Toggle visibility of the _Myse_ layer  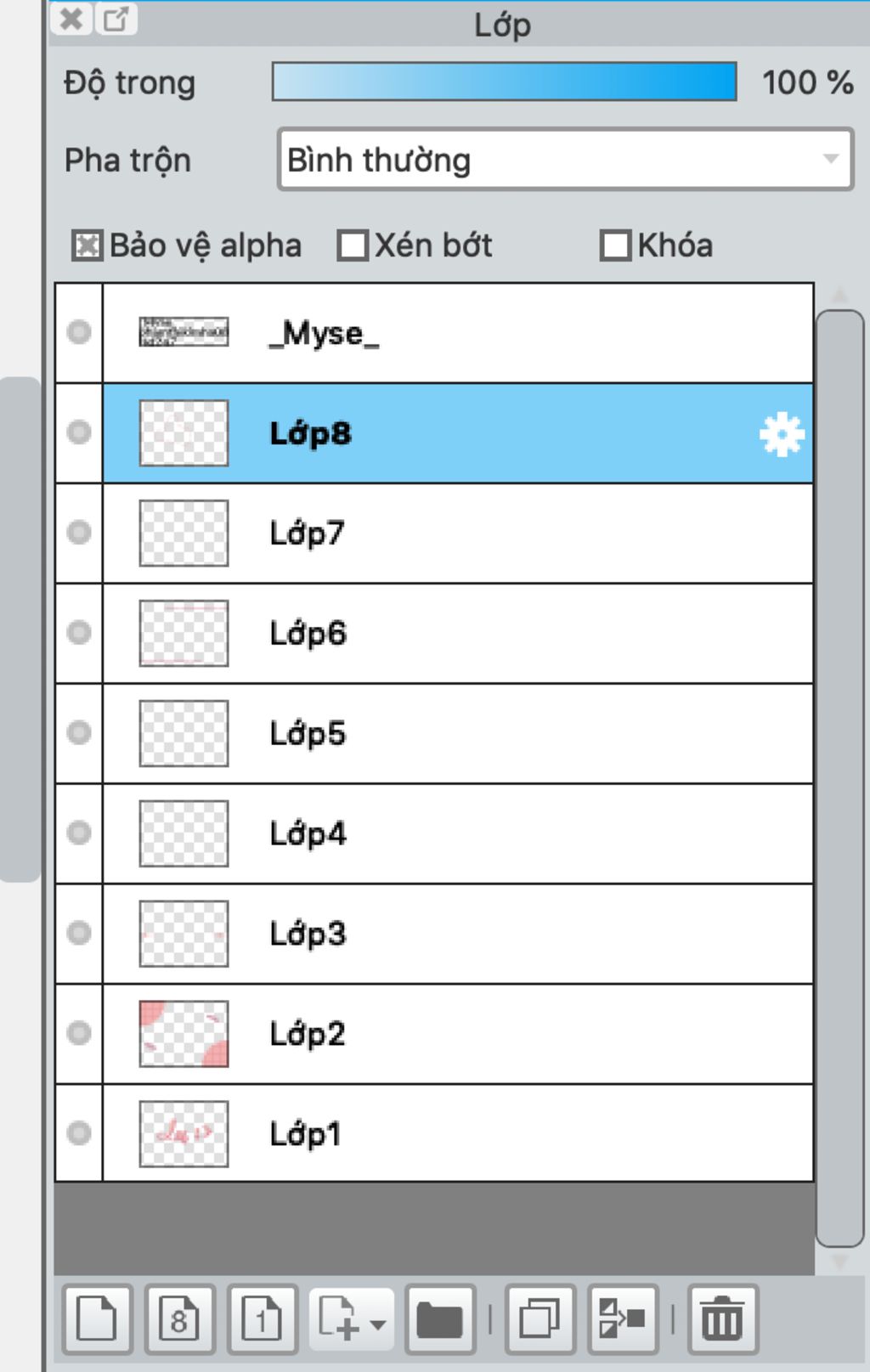tap(79, 331)
